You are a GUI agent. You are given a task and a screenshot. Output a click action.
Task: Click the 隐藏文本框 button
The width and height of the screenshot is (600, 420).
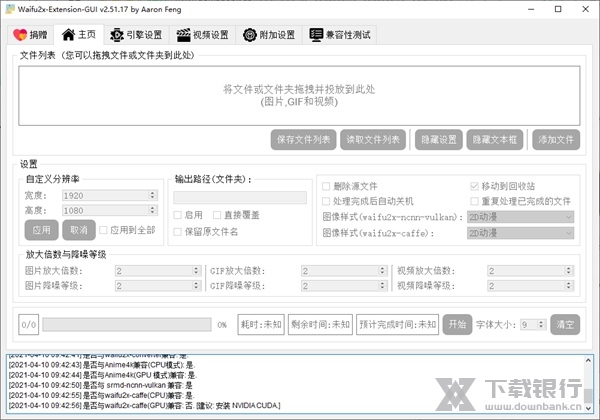point(495,140)
